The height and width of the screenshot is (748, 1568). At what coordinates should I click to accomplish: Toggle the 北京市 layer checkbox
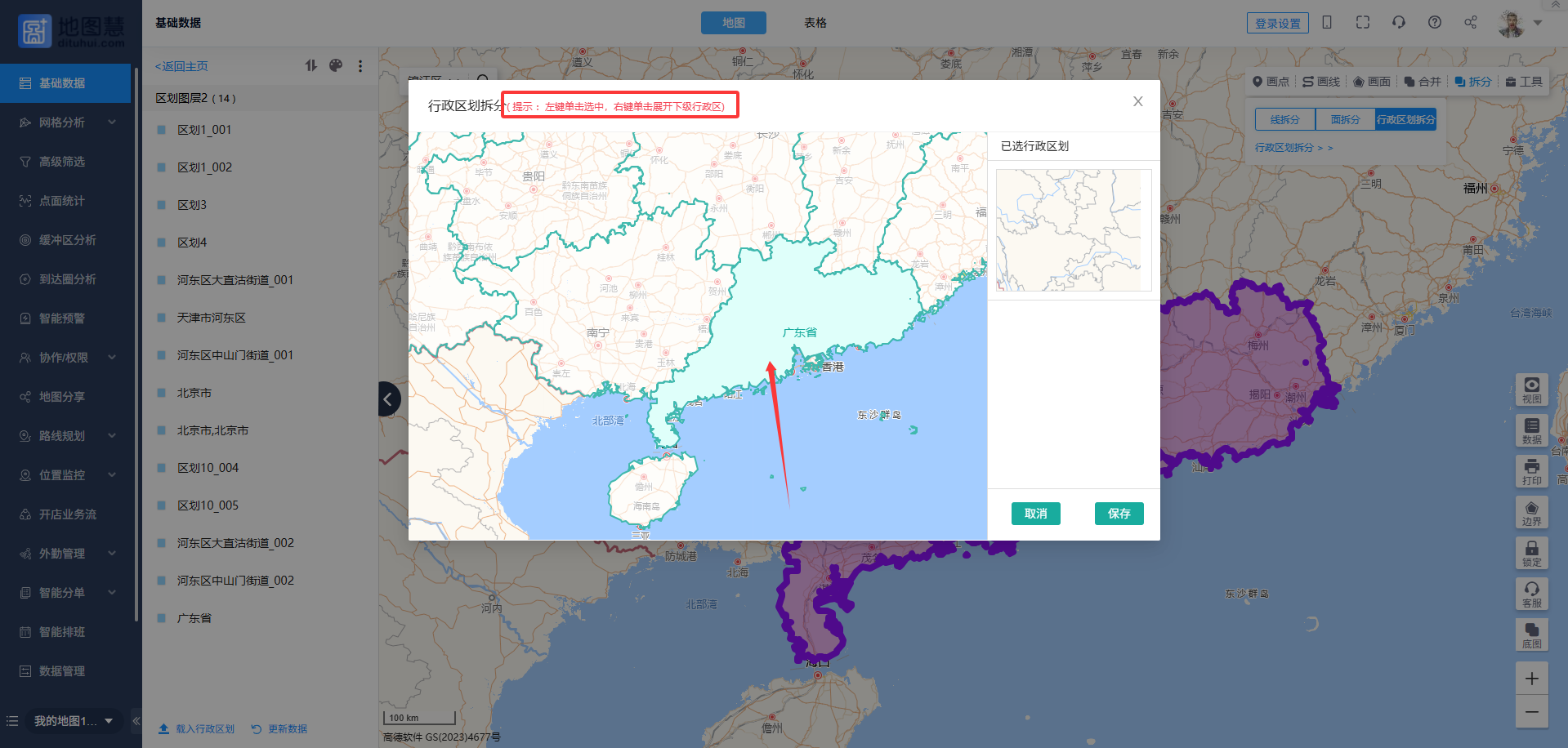162,393
